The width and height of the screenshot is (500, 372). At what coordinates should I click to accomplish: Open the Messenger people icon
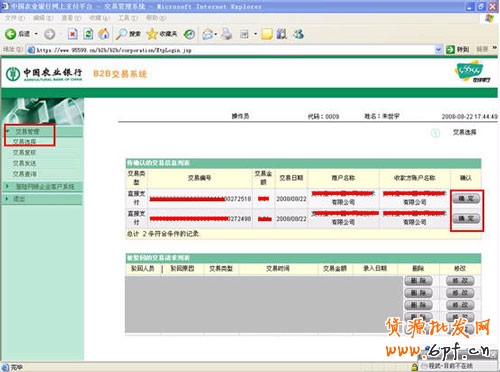pos(298,34)
